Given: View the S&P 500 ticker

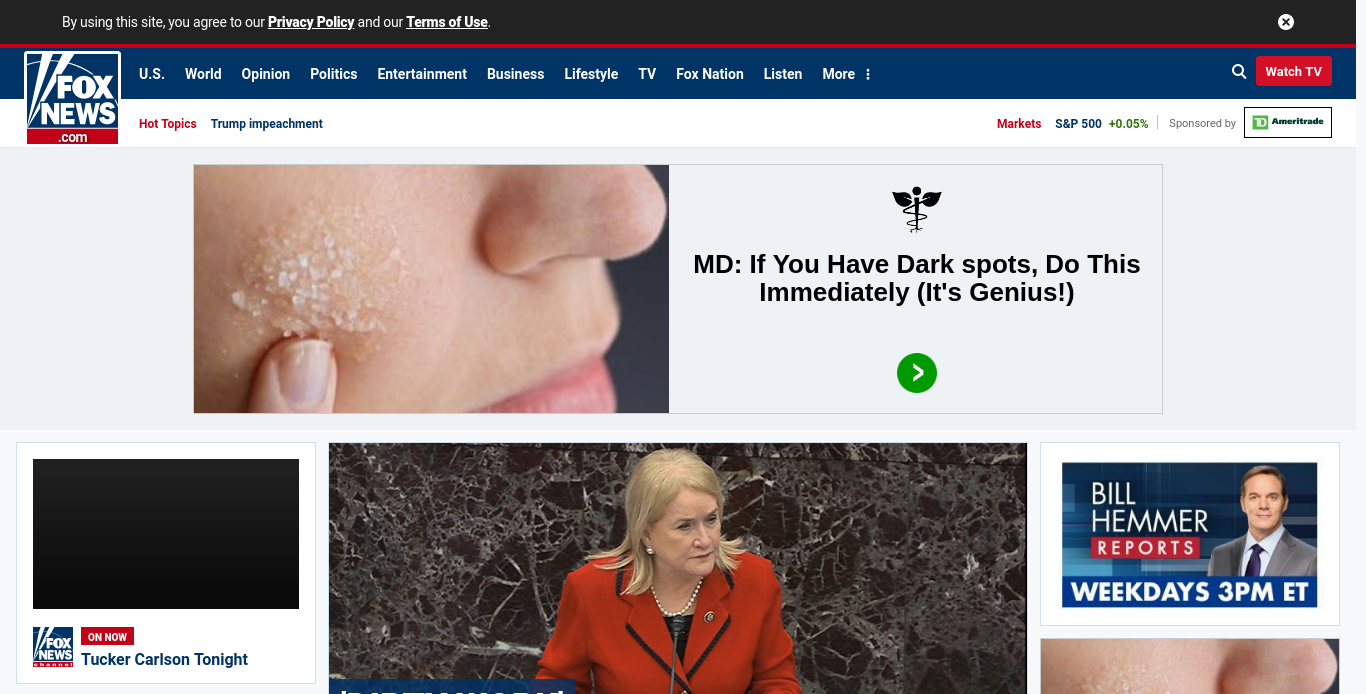Looking at the screenshot, I should click(1078, 124).
